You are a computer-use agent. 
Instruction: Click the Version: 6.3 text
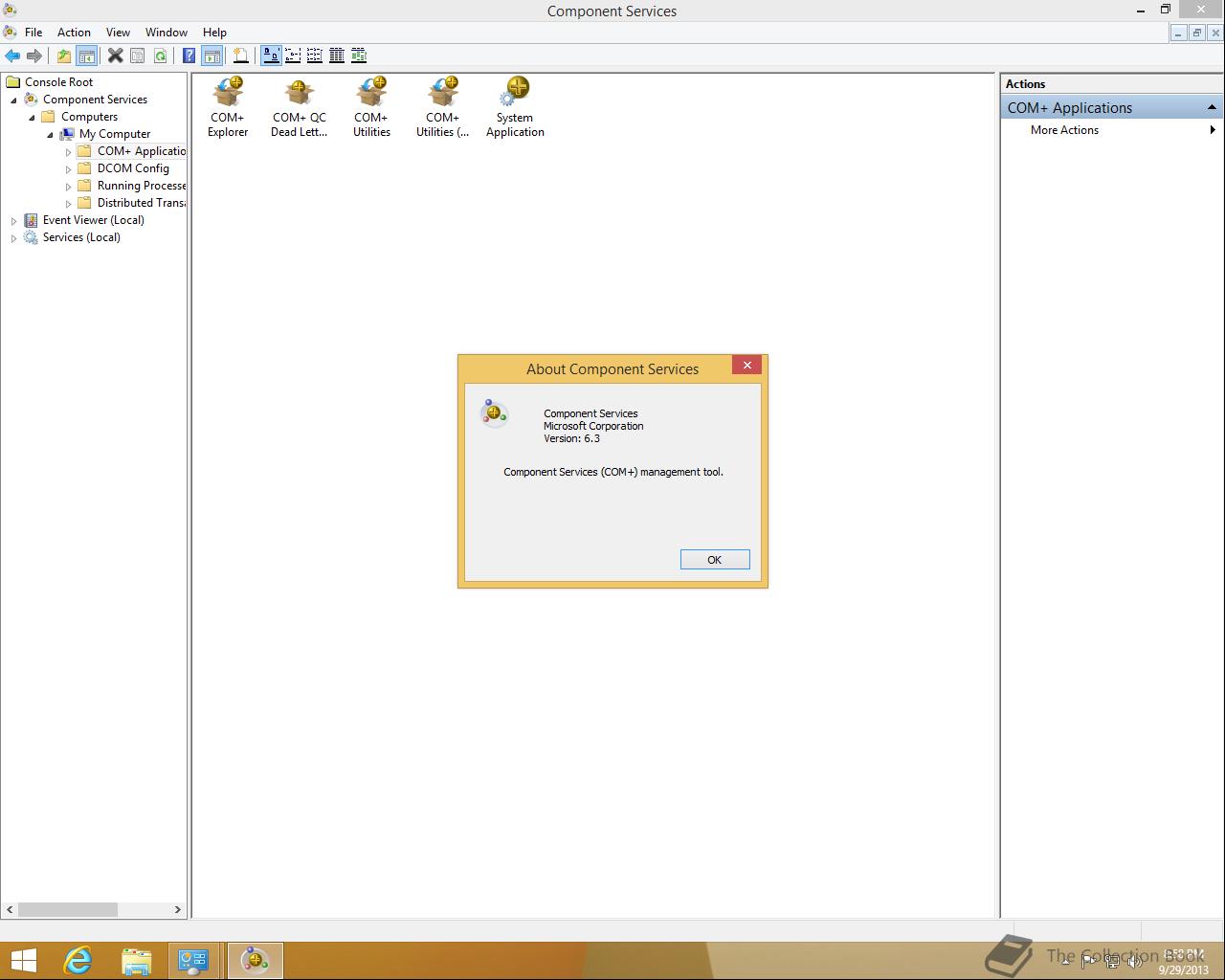point(571,438)
